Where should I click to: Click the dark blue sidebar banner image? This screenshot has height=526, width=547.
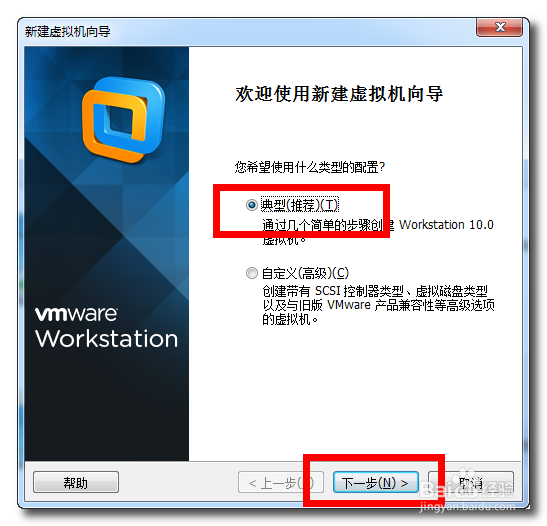107,254
